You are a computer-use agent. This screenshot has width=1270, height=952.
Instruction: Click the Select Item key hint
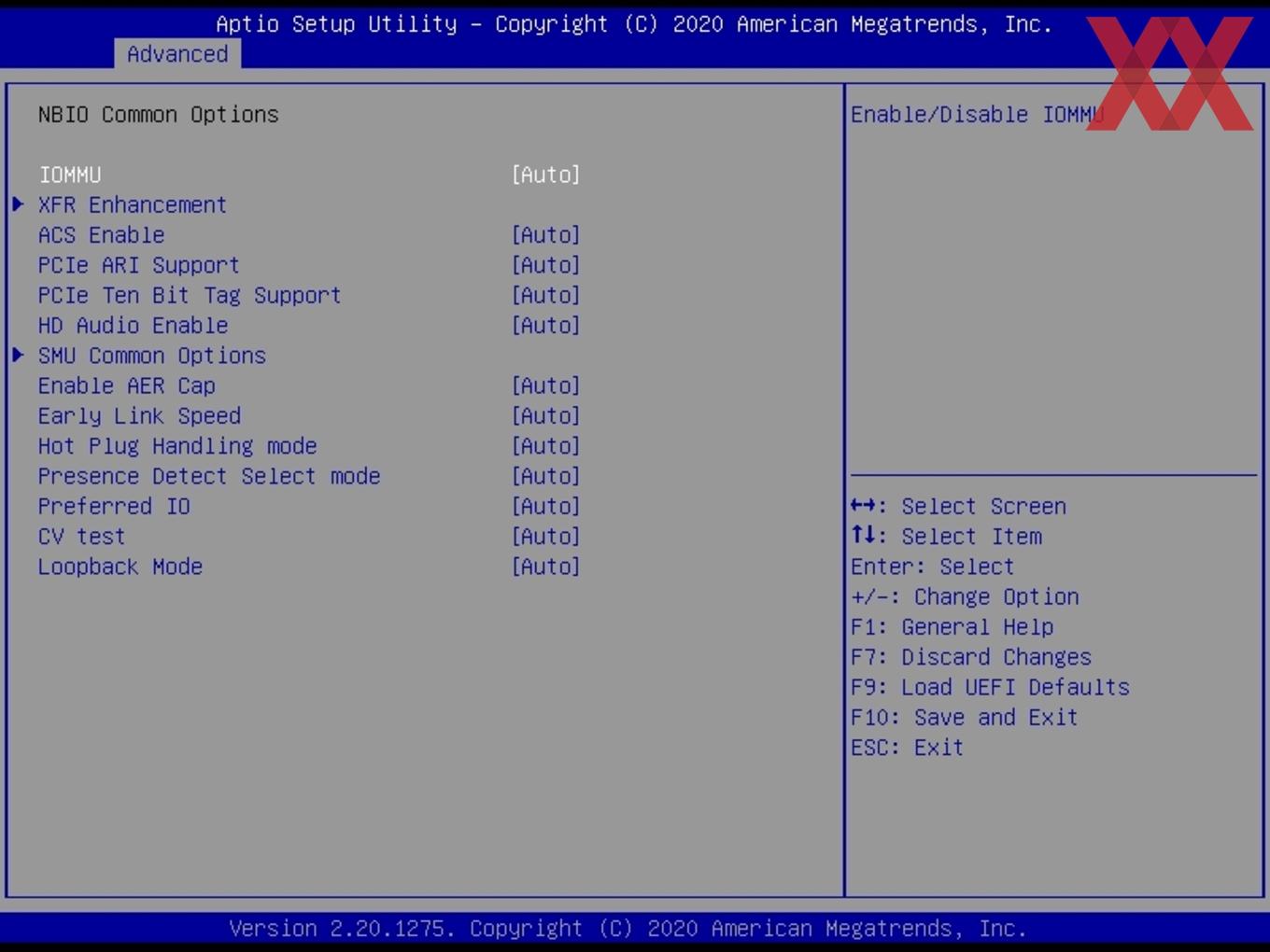[x=947, y=537]
